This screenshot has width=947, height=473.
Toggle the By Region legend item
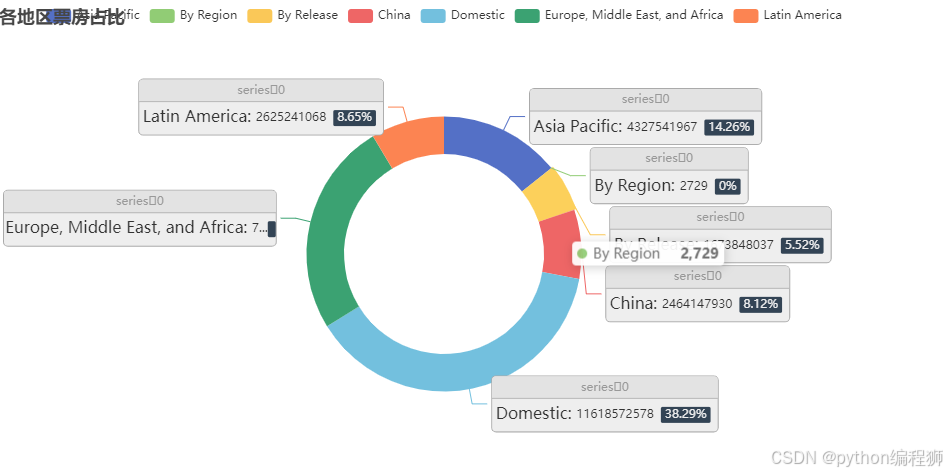[x=193, y=15]
